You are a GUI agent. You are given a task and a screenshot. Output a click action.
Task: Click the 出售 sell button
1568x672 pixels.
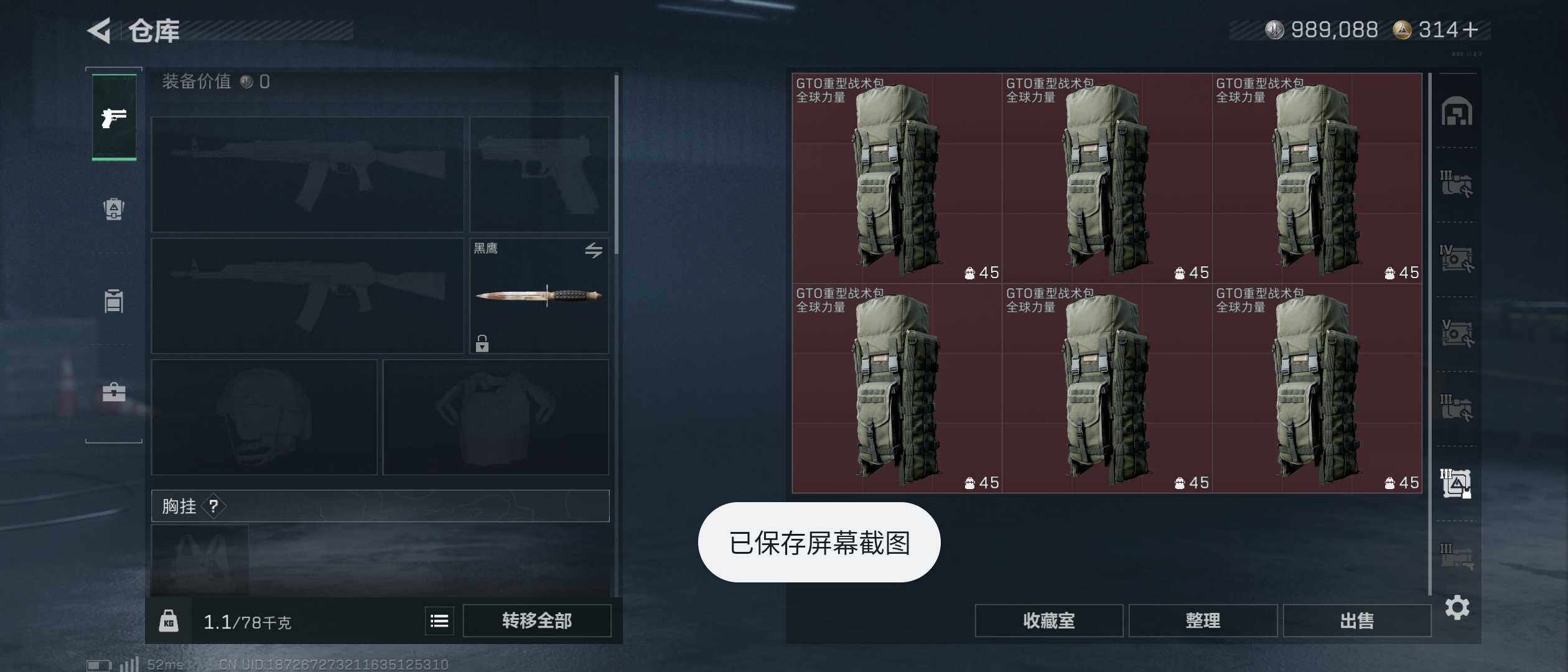point(1357,620)
